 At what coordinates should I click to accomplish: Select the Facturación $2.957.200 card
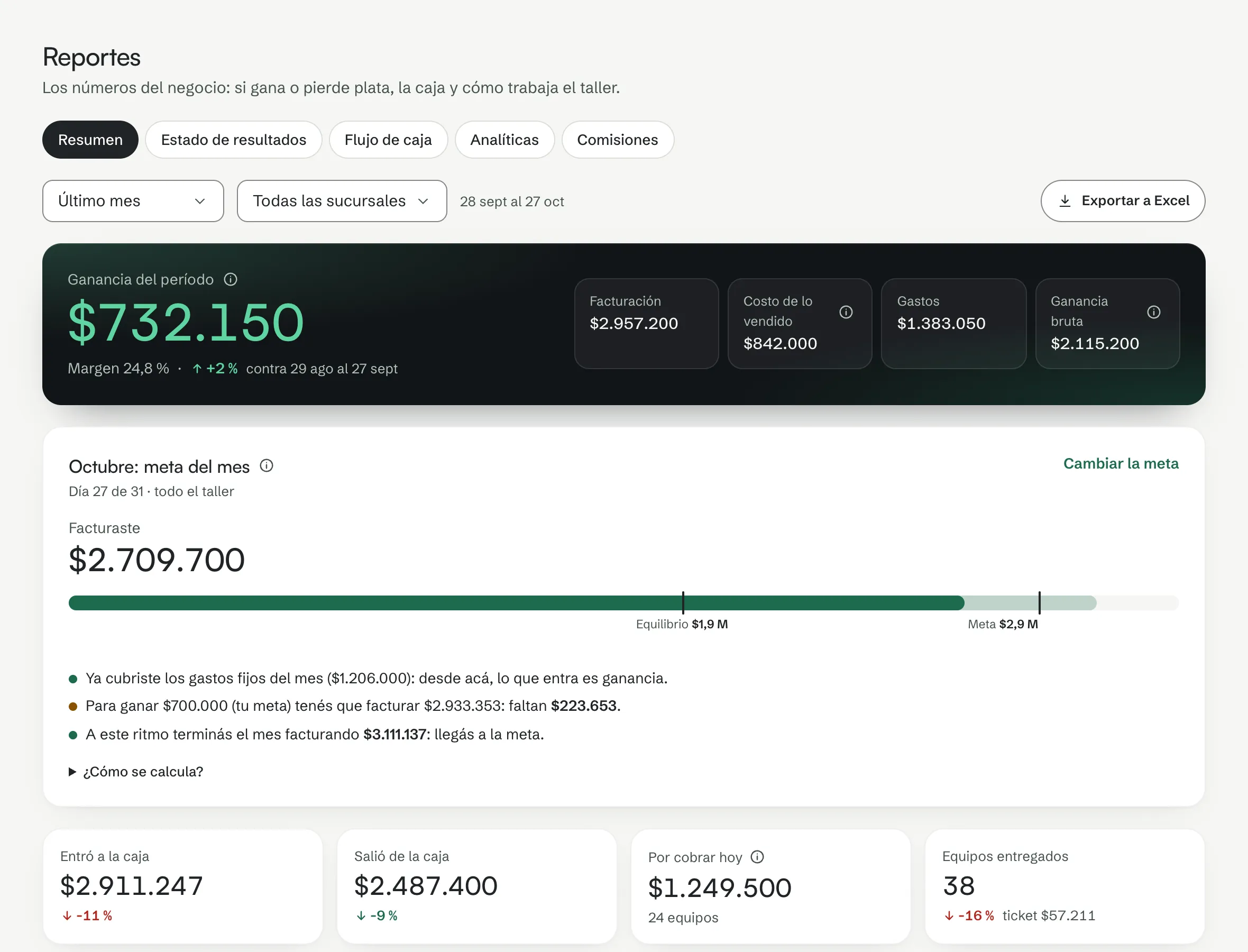click(x=646, y=324)
